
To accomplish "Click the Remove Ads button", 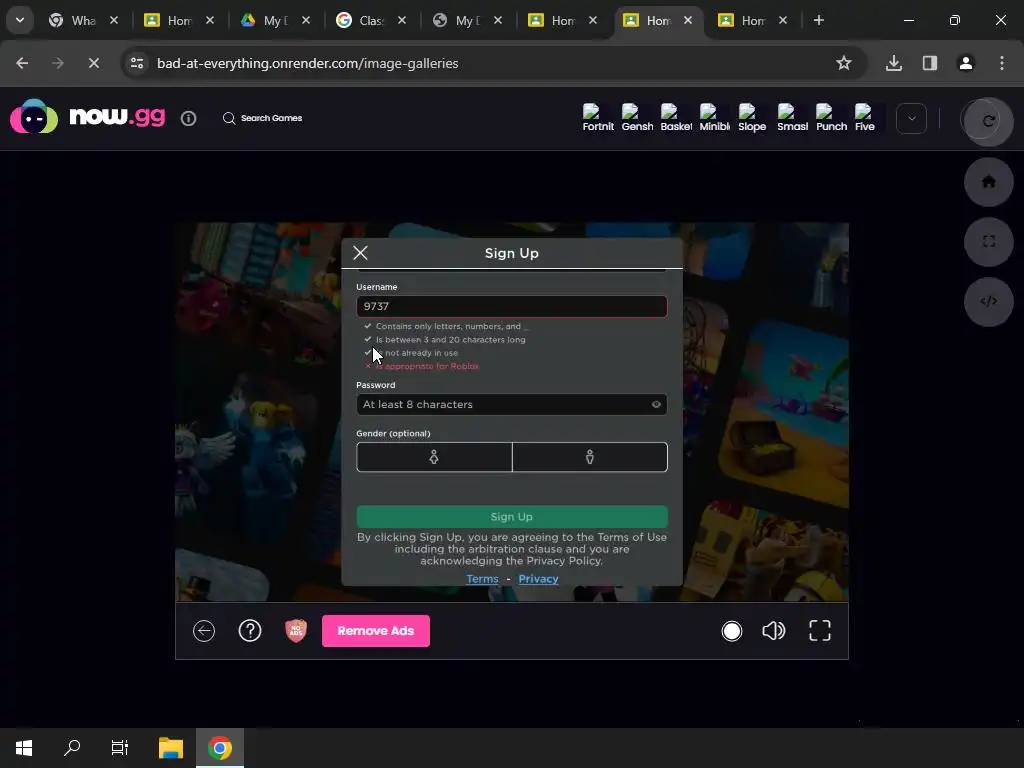I will (x=376, y=631).
